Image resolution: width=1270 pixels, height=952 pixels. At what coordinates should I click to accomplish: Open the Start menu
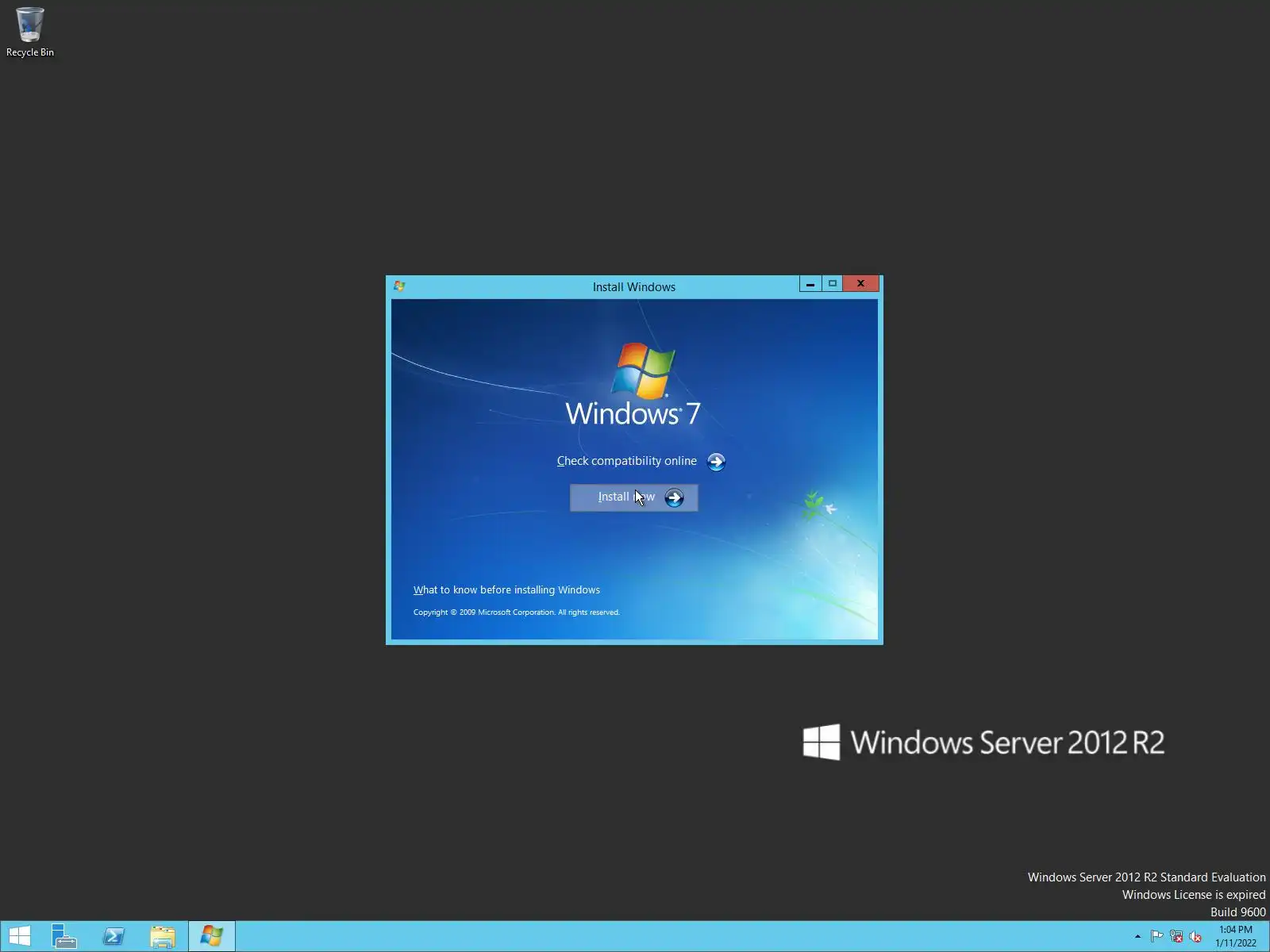point(20,936)
